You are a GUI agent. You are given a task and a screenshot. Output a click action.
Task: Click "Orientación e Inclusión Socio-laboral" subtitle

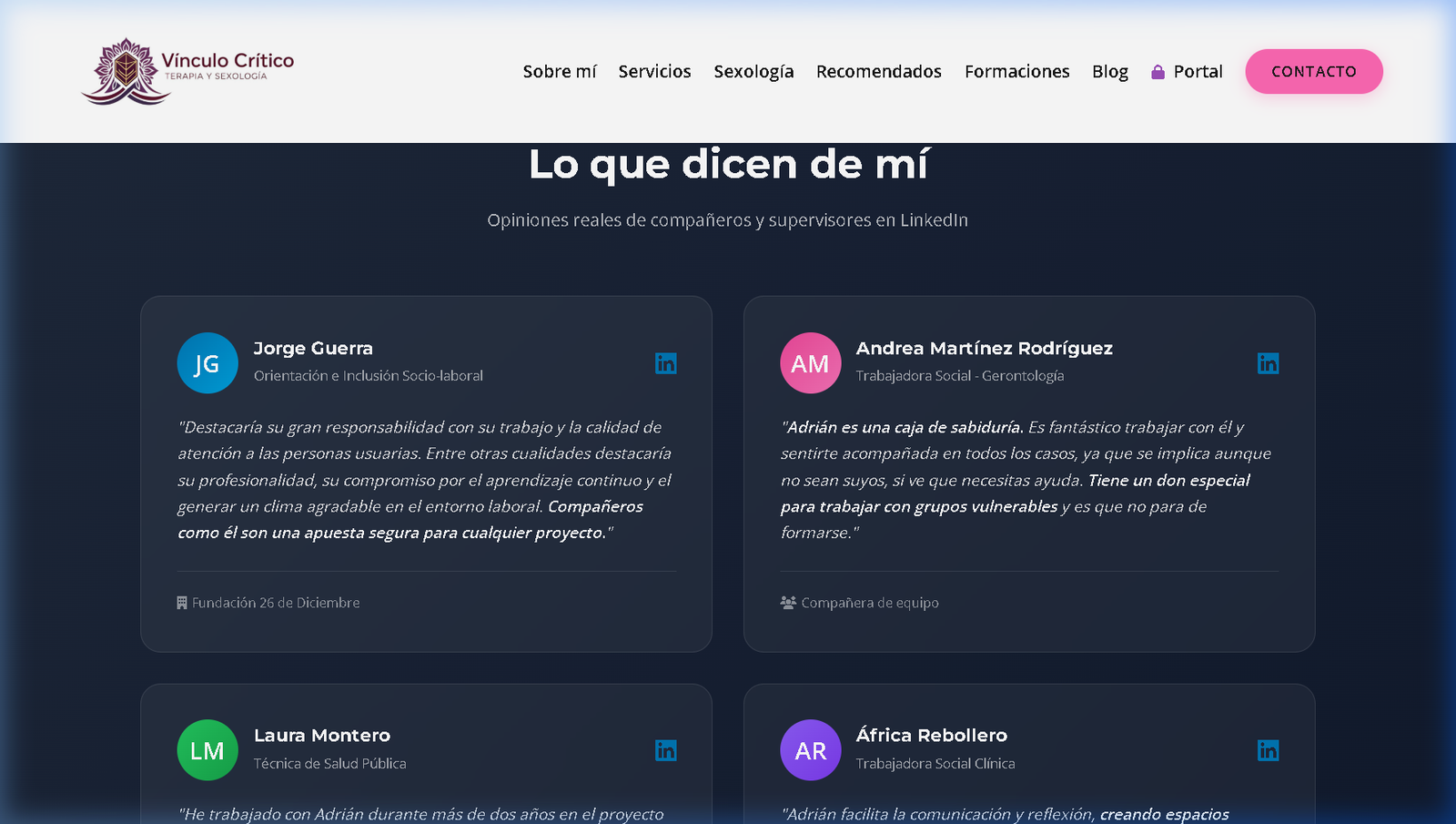coord(369,375)
